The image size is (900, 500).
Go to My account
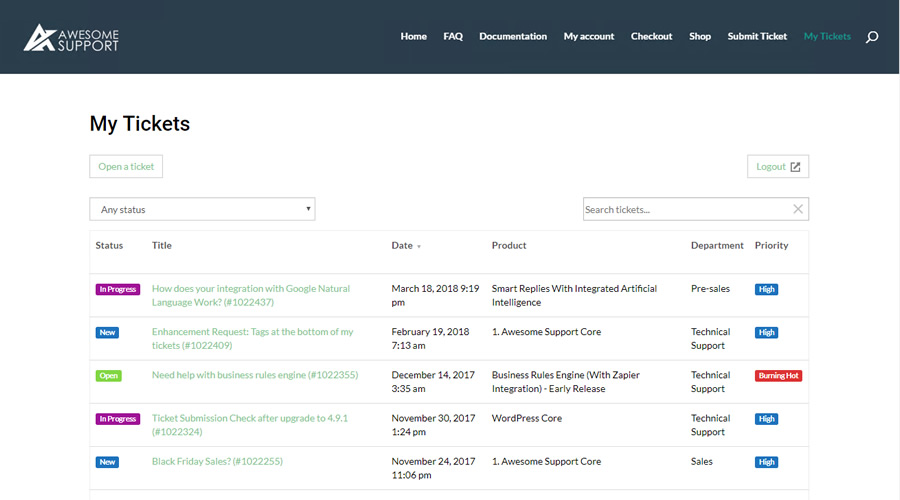pos(589,36)
